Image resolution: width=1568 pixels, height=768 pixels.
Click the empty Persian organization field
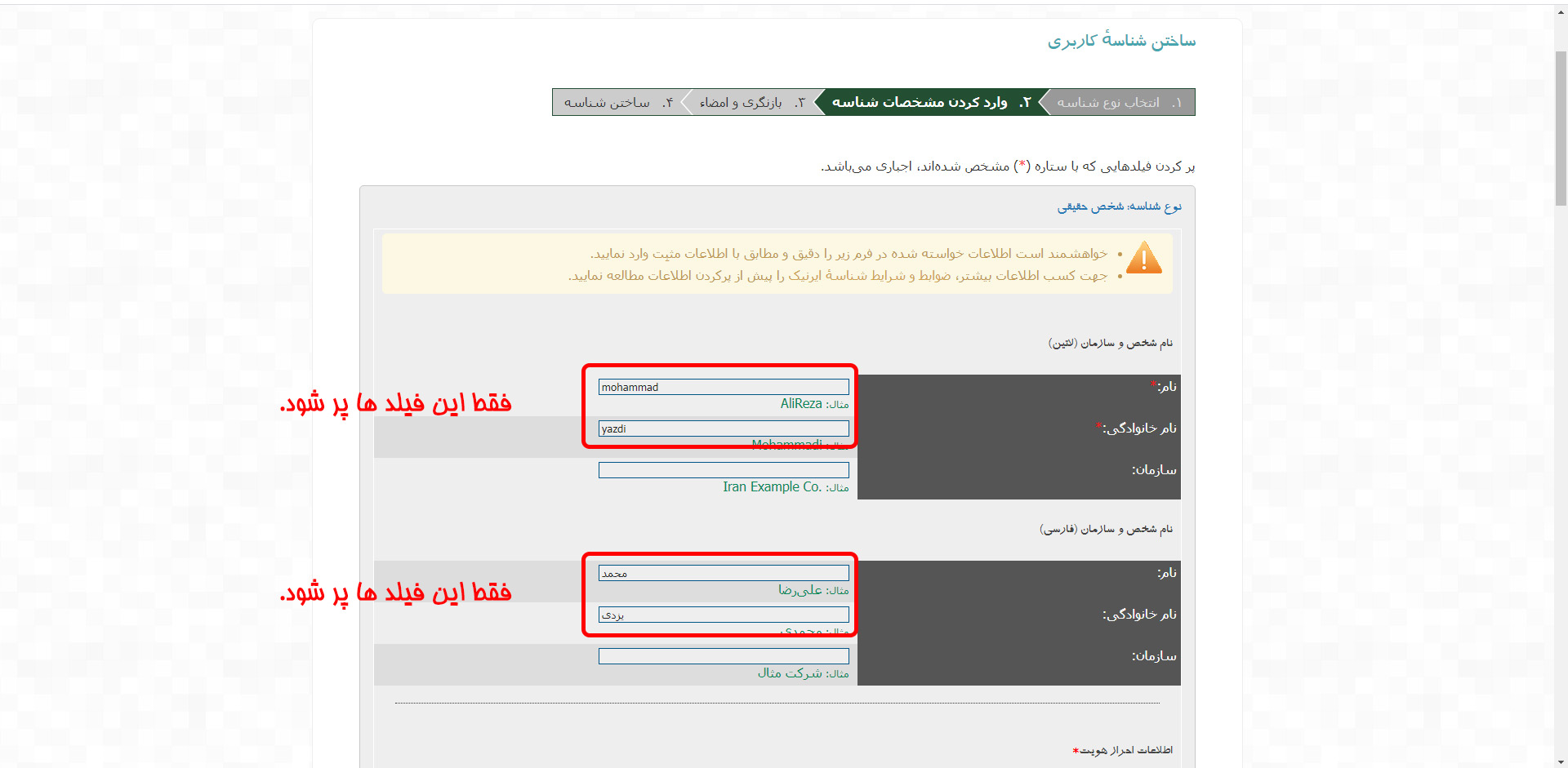click(723, 656)
